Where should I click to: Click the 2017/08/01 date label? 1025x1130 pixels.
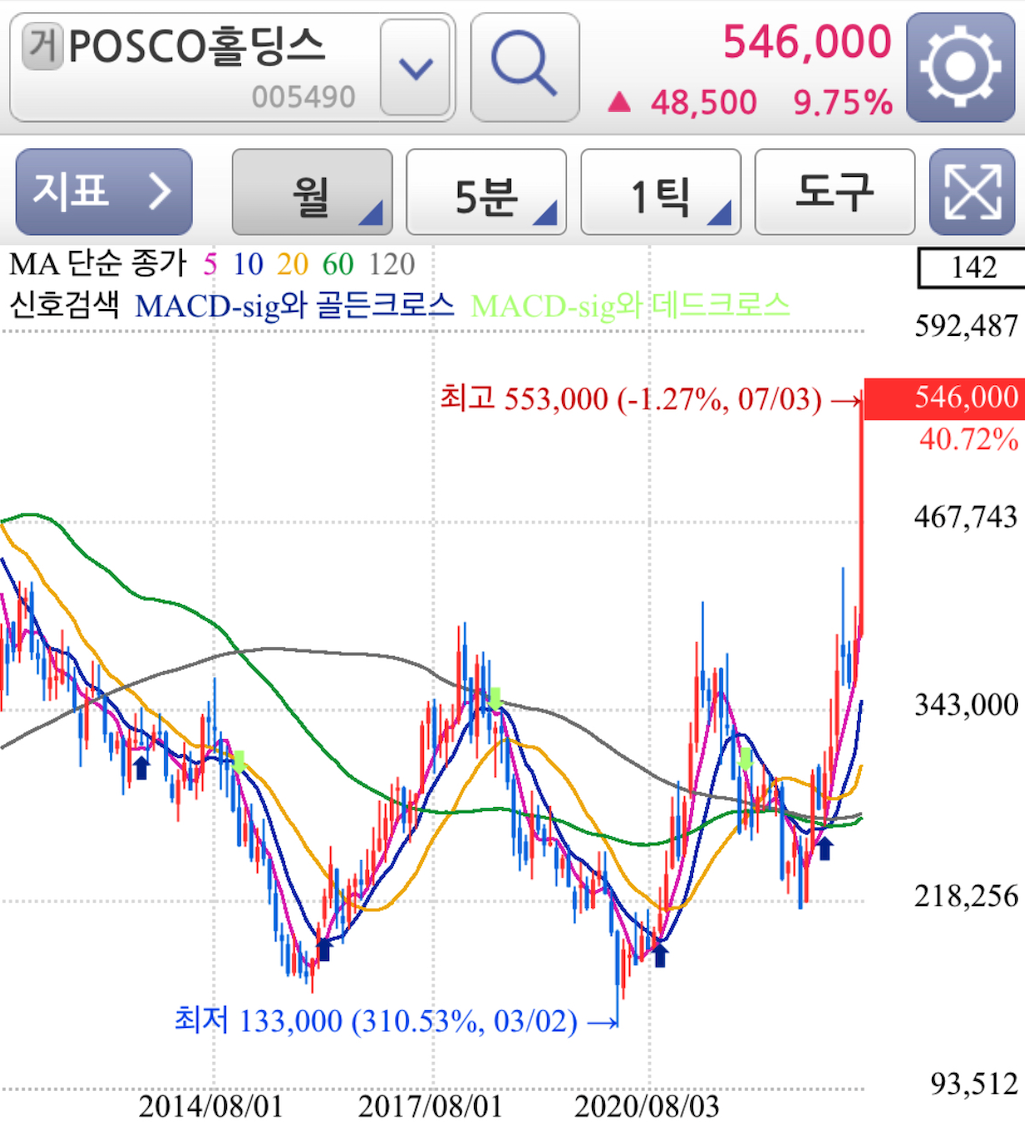(430, 1106)
